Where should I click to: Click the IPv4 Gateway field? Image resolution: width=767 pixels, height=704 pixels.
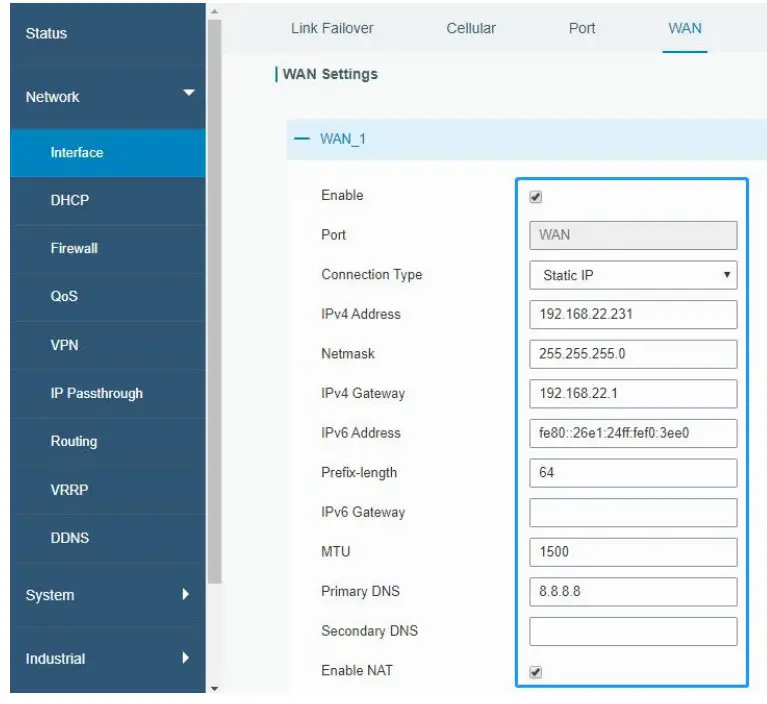point(633,394)
